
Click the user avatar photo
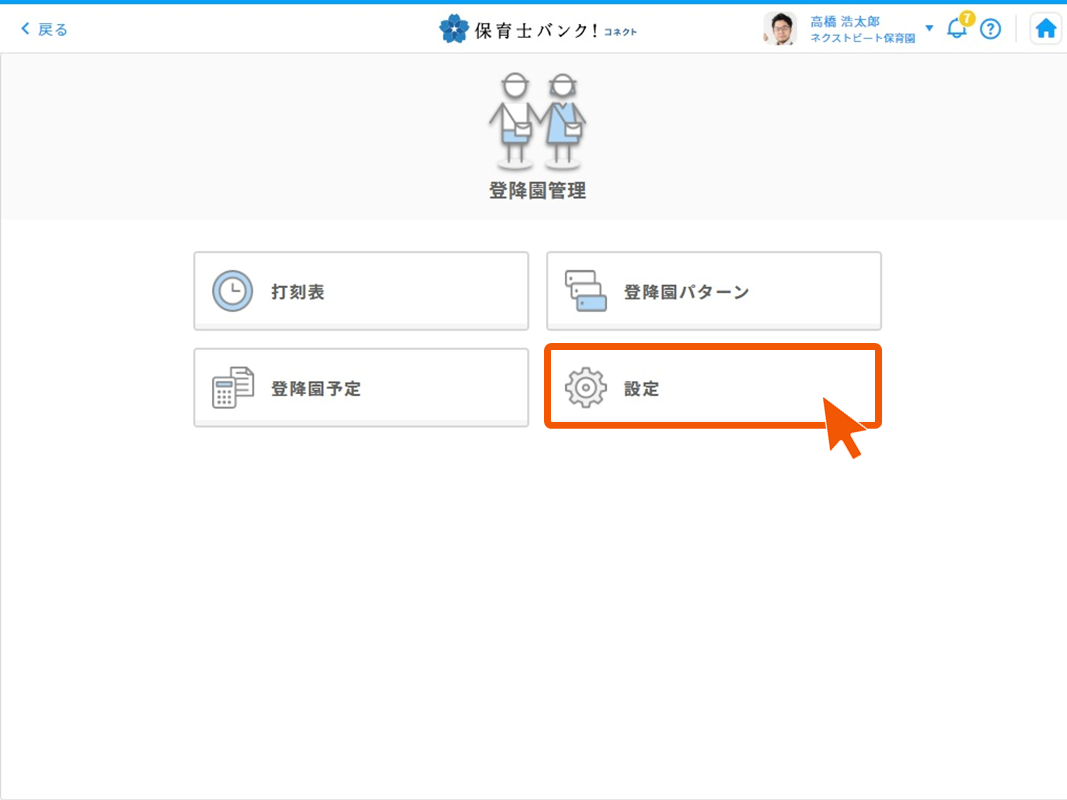point(780,27)
